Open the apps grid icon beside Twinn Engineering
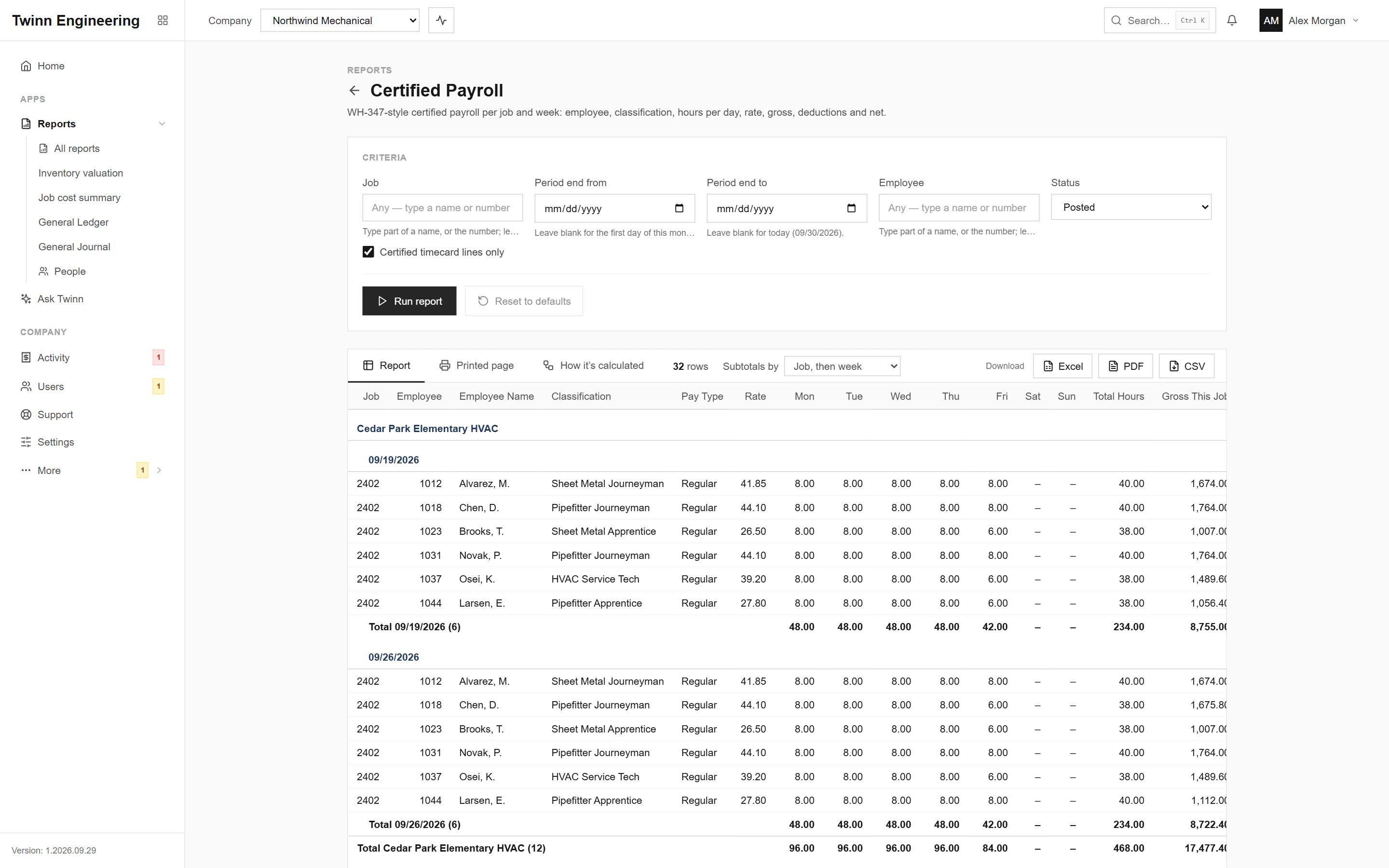 pos(163,20)
